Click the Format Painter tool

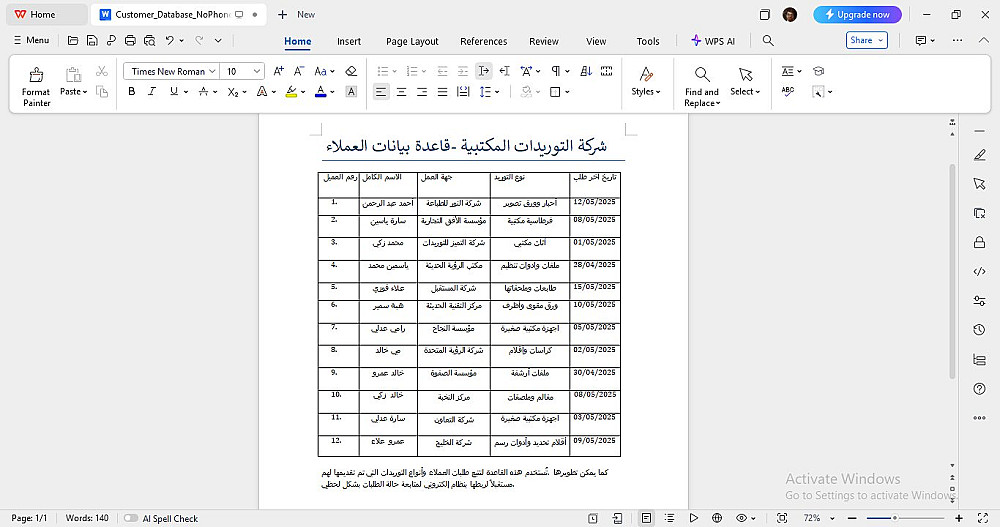click(x=36, y=87)
